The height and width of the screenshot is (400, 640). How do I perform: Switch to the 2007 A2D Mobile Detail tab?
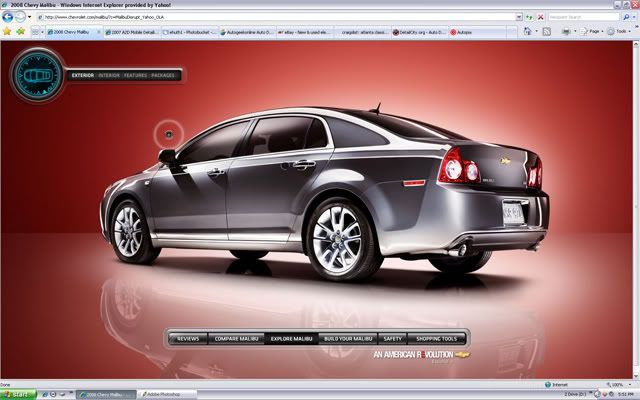coord(131,32)
